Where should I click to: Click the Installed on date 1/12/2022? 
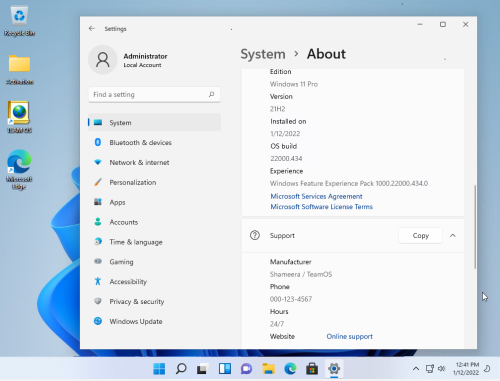click(285, 134)
